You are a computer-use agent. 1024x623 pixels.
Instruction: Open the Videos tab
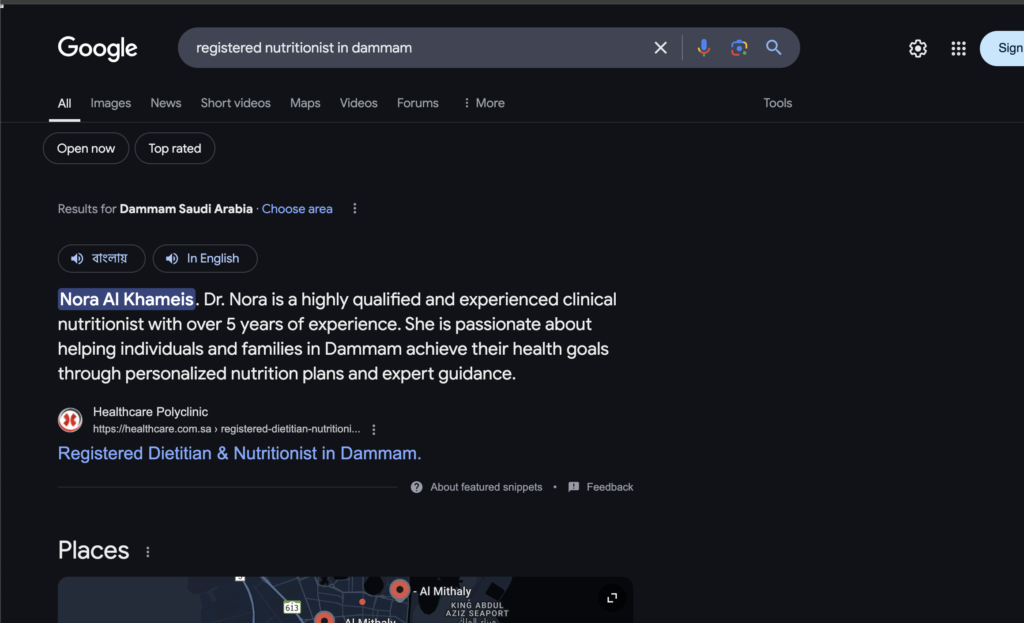pyautogui.click(x=359, y=103)
